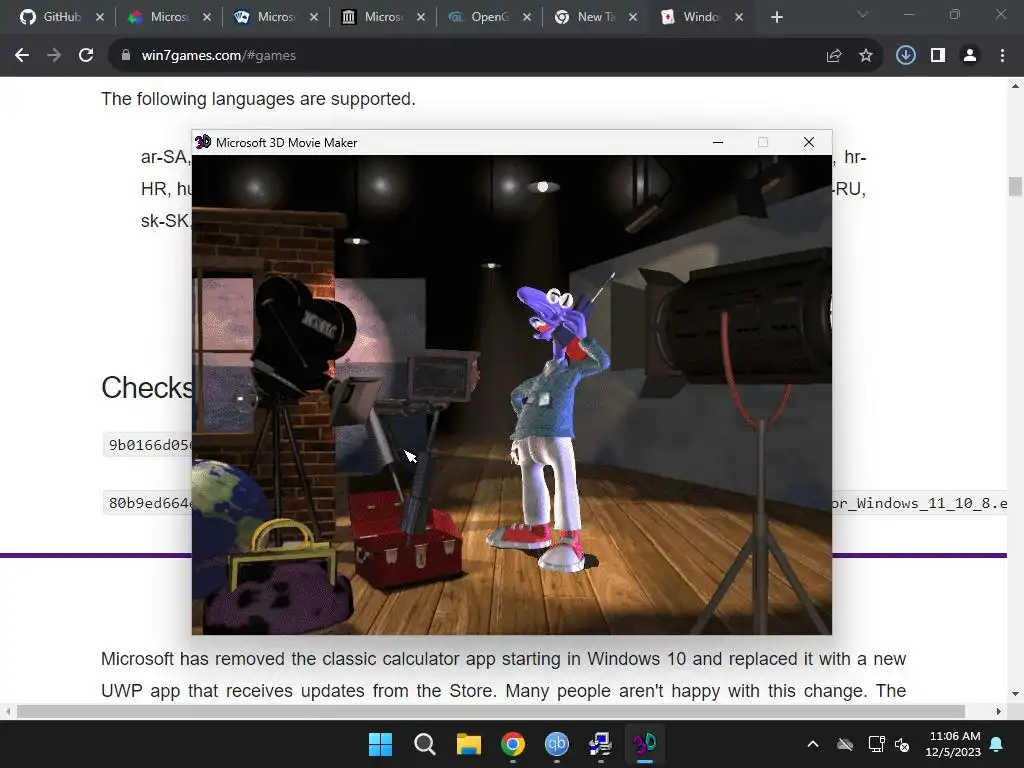Open the Windows Start menu
This screenshot has width=1024, height=768.
(380, 744)
